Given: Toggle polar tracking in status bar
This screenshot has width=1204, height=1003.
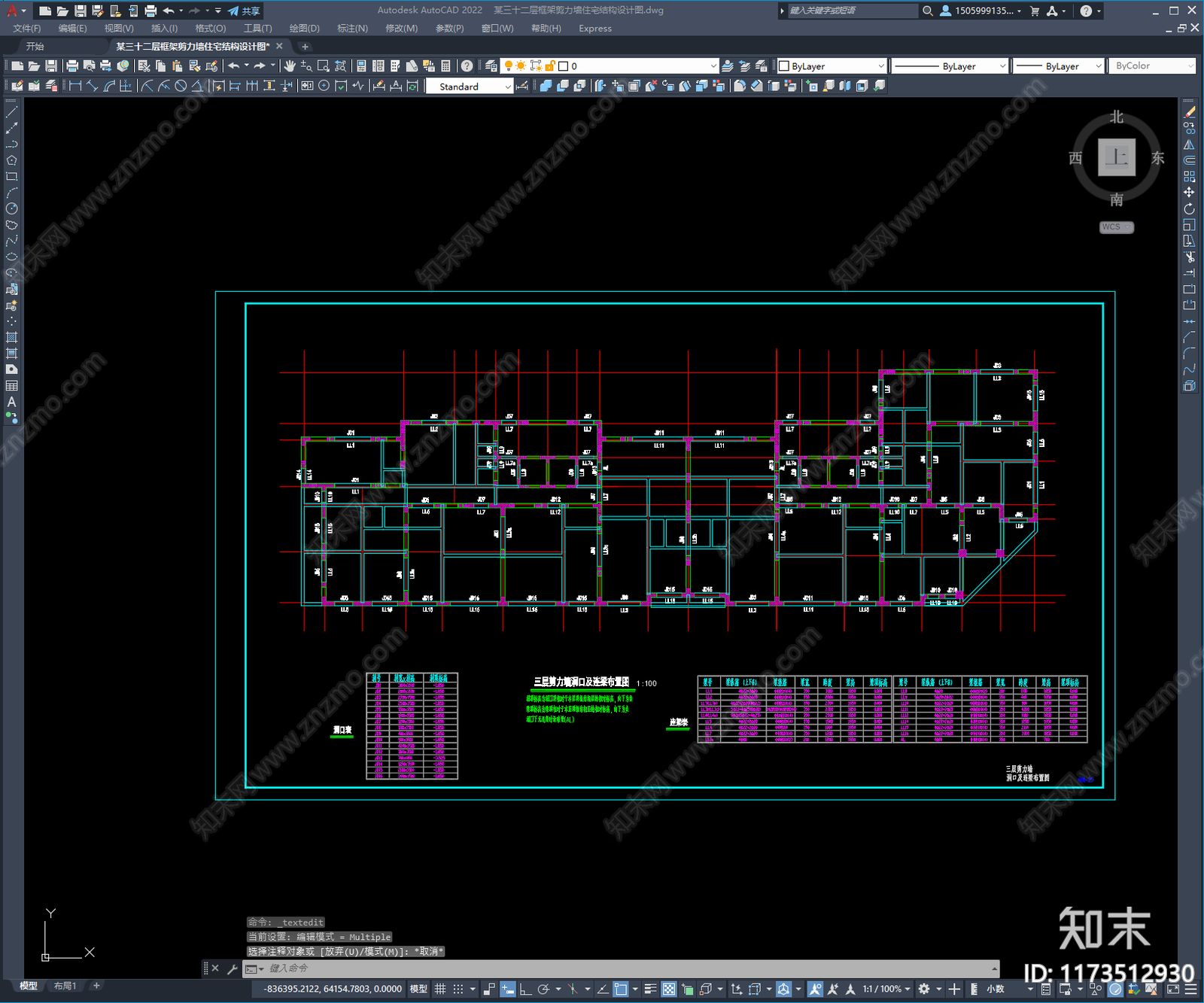Looking at the screenshot, I should pos(543,989).
